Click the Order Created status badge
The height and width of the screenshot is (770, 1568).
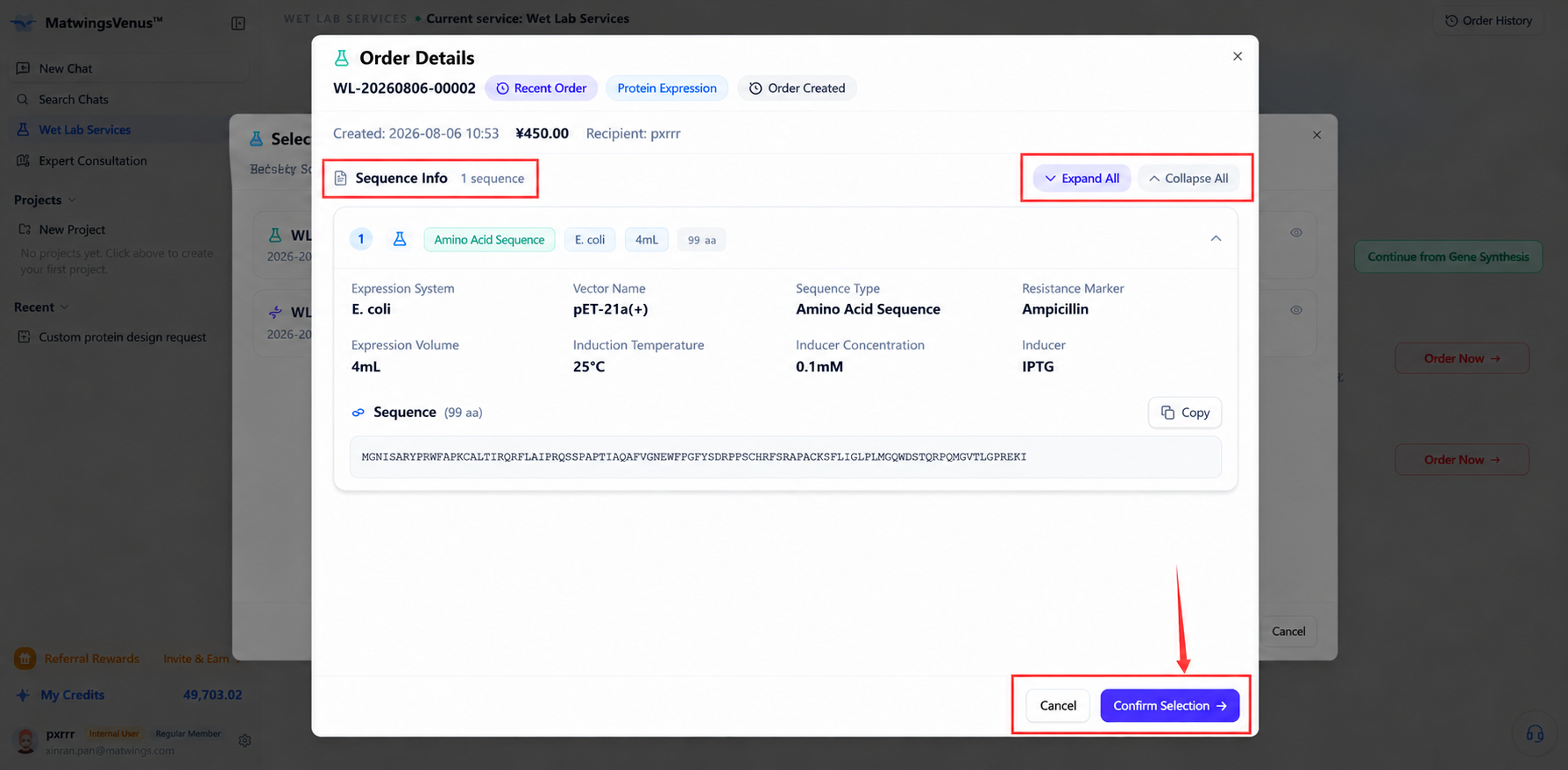[798, 88]
